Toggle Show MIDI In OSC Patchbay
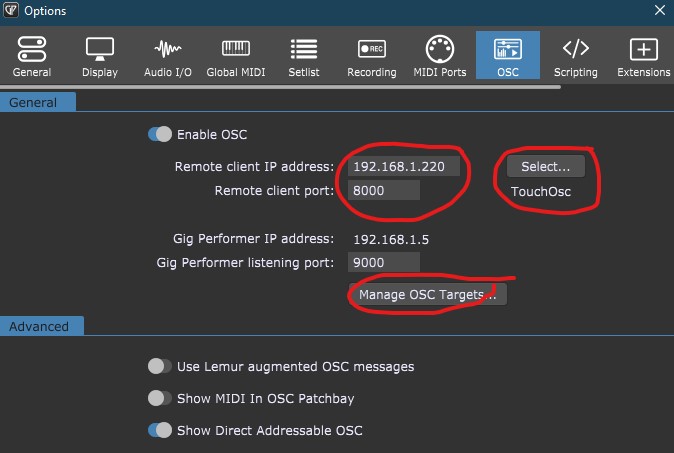674x453 pixels. click(x=160, y=398)
